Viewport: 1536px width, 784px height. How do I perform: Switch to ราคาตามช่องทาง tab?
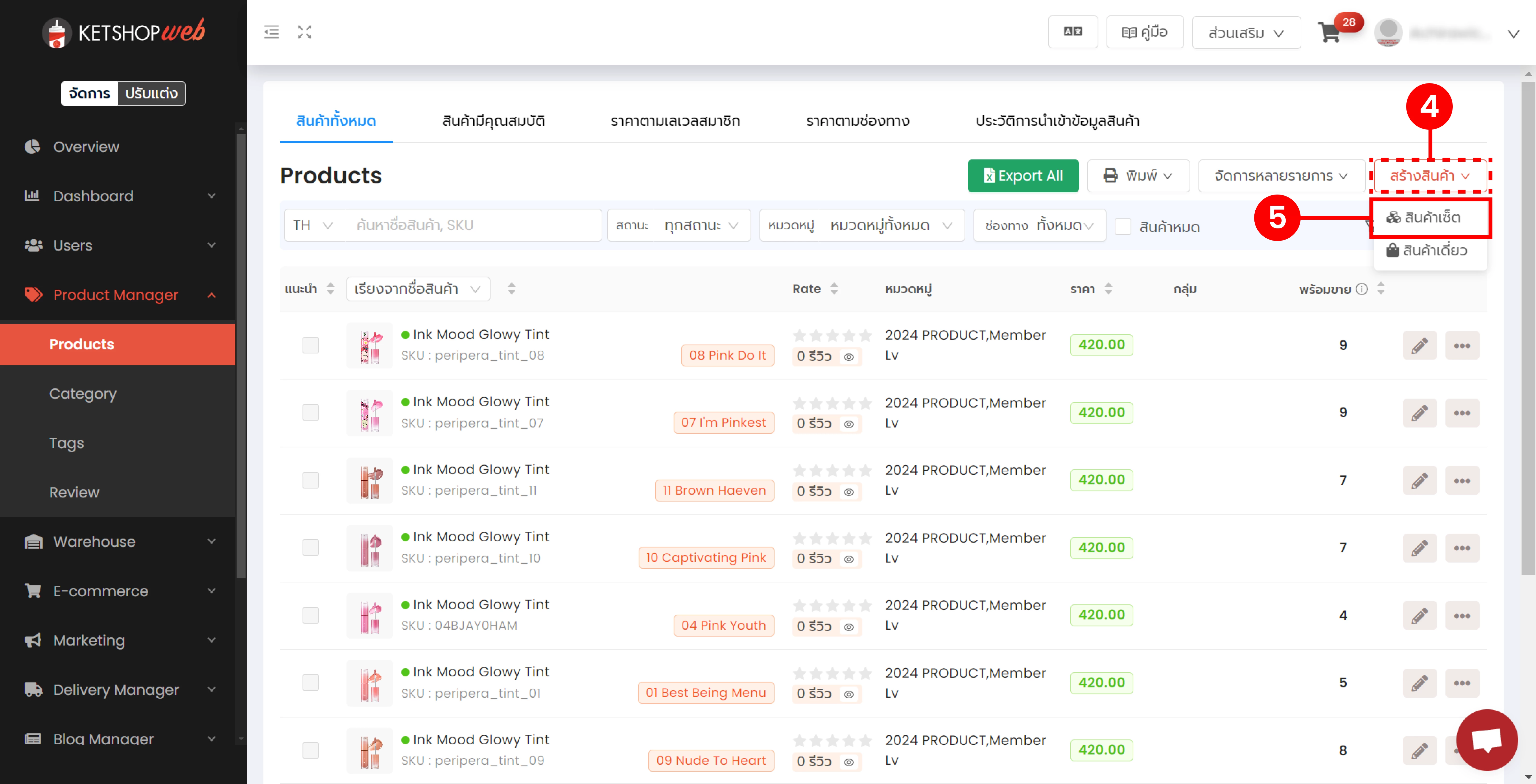(x=857, y=121)
